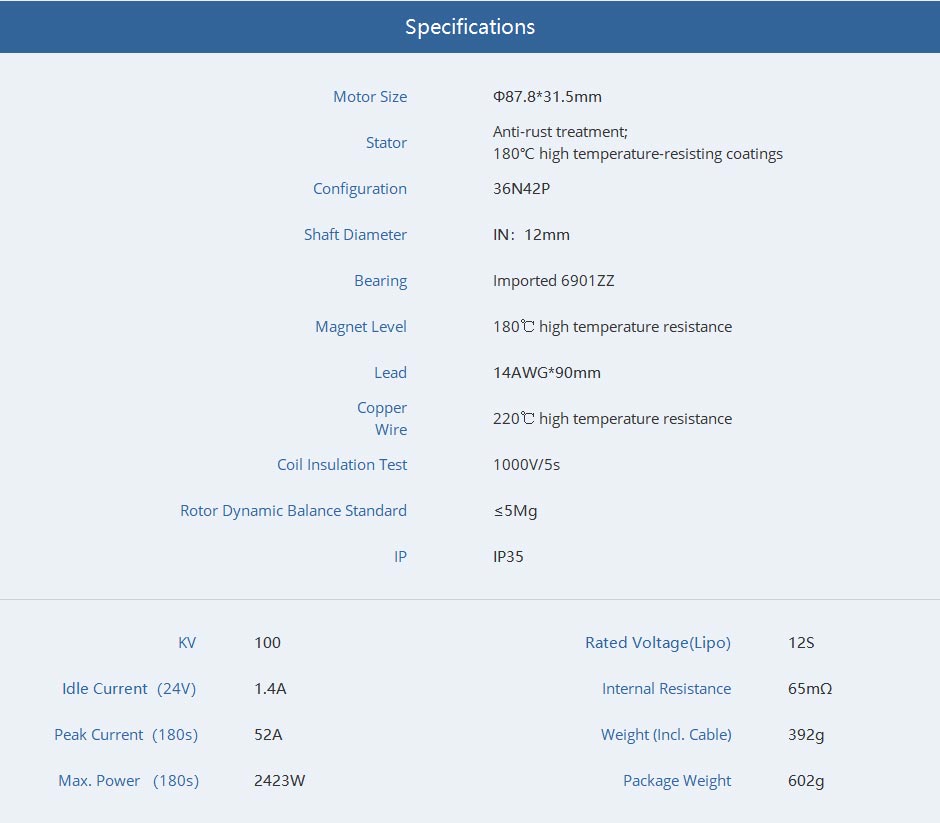Select the Coil Insulation Test label
Screen dimensions: 940x823
[342, 465]
